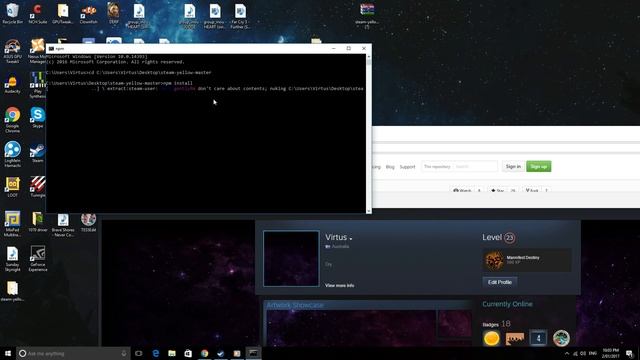Switch to Chrome via the taskbar

pos(204,353)
